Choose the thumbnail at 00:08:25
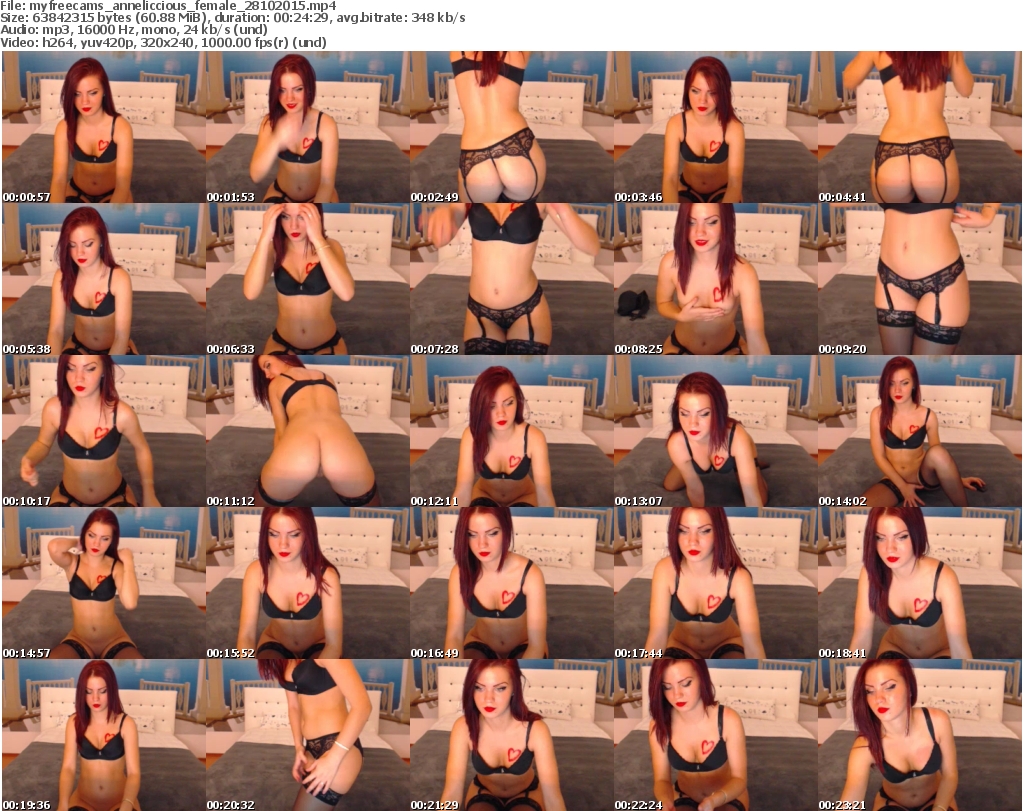The width and height of the screenshot is (1024, 811). [715, 279]
